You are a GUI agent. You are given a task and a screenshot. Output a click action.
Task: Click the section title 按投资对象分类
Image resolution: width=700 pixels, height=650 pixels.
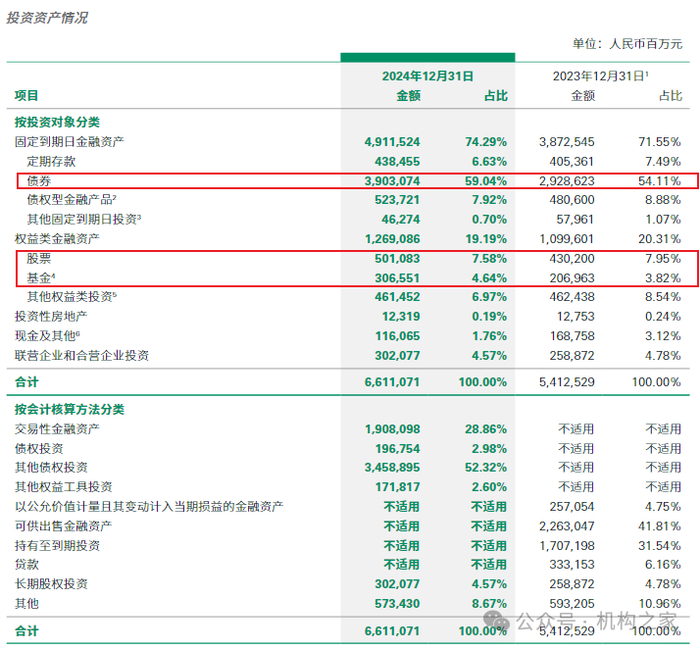[x=57, y=122]
